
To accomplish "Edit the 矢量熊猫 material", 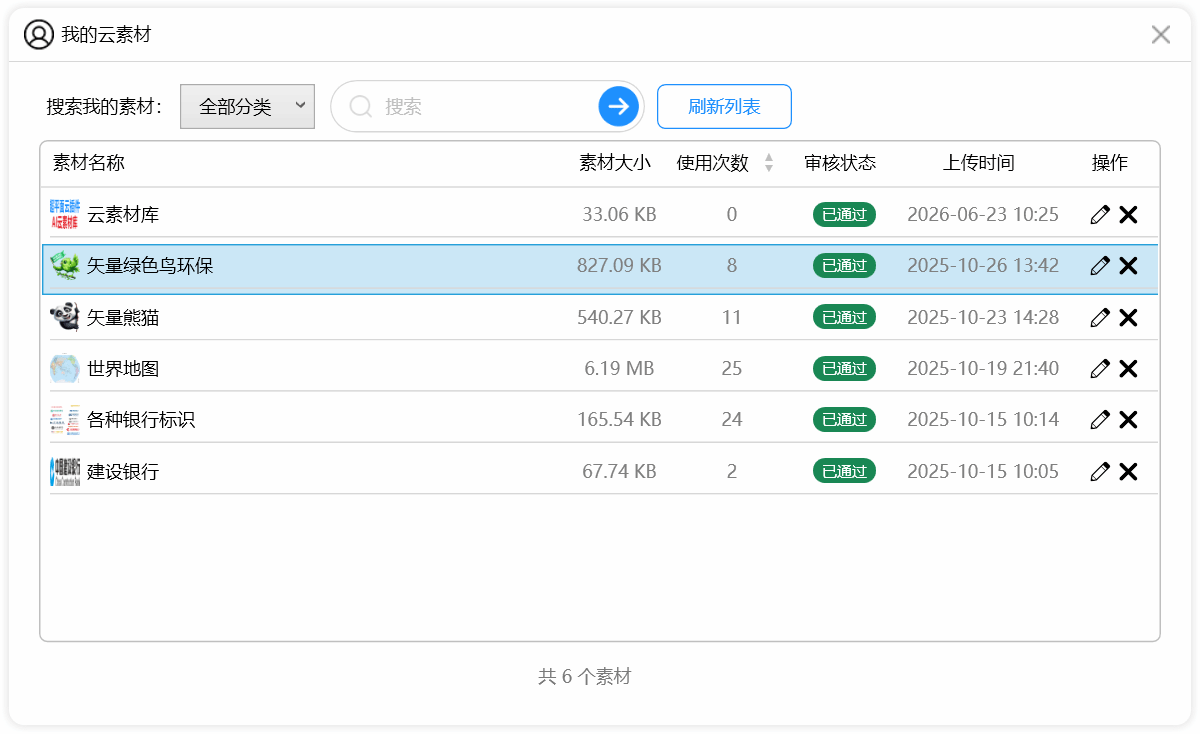I will pyautogui.click(x=1100, y=317).
